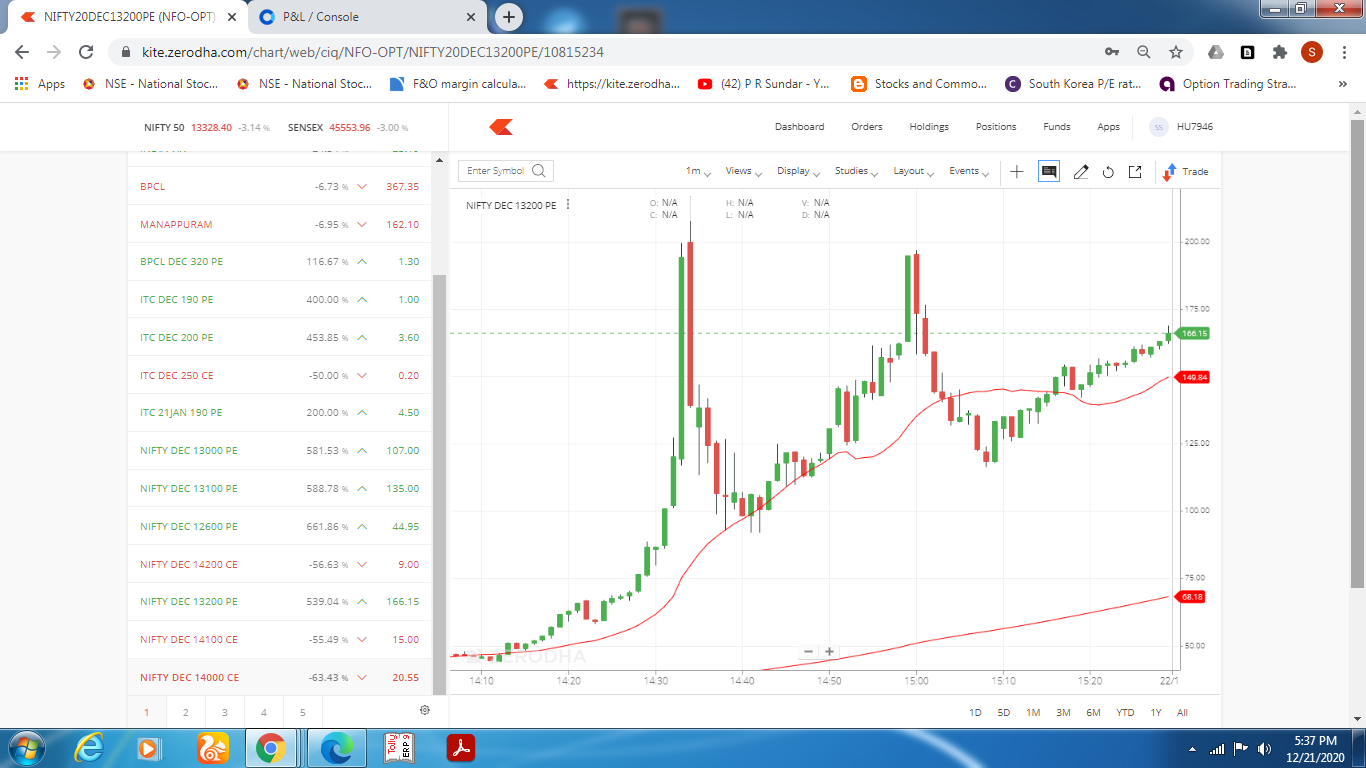This screenshot has width=1366, height=768.
Task: Open Adobe Reader from taskbar
Action: (460, 748)
